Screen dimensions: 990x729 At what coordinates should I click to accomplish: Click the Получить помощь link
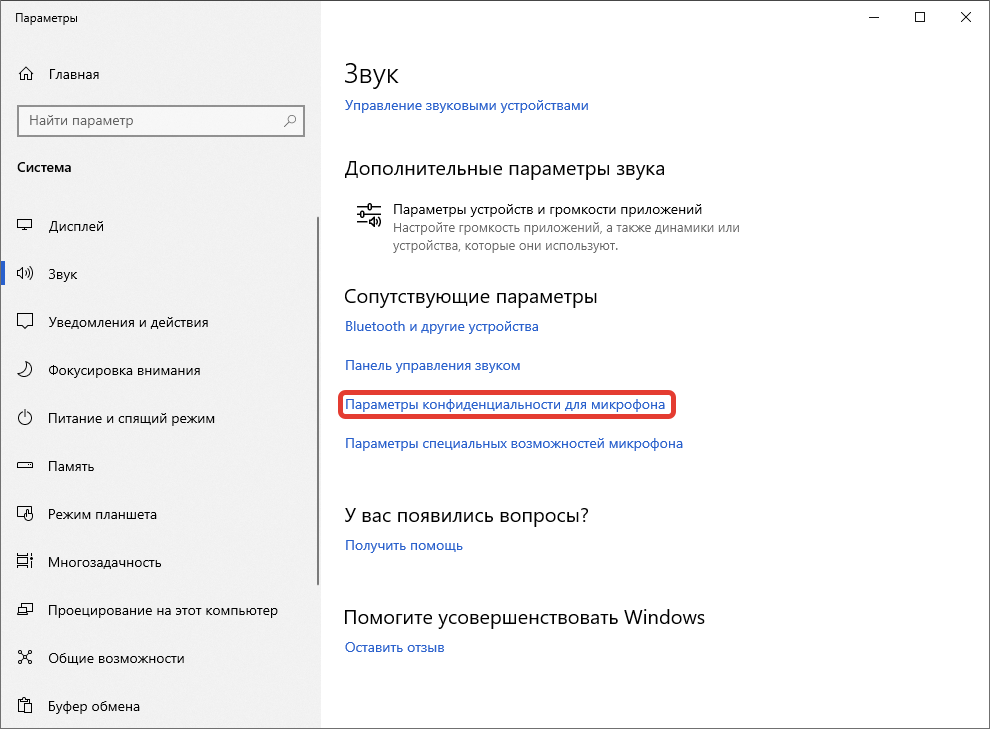click(403, 545)
